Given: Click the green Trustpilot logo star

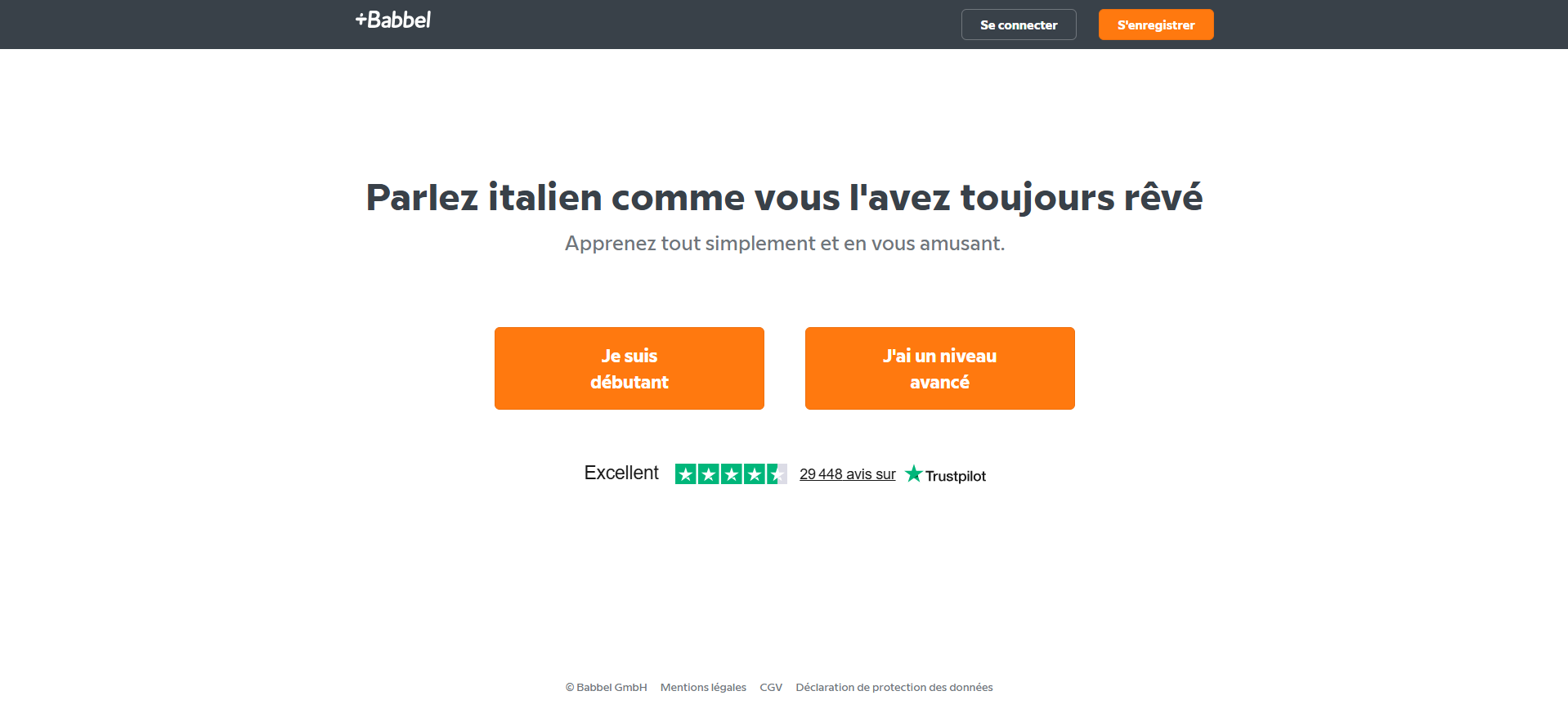Looking at the screenshot, I should point(914,474).
